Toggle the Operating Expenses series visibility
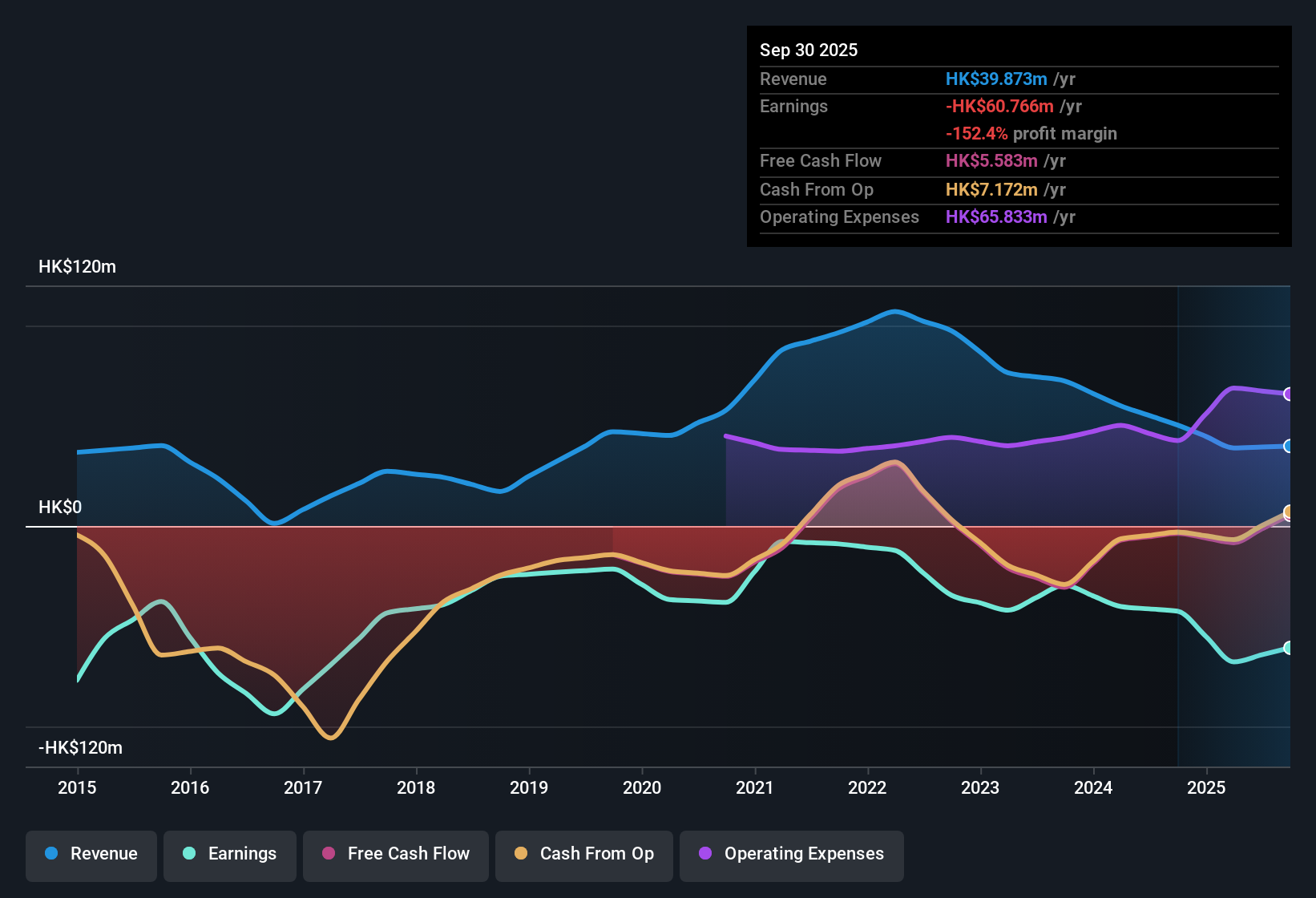Image resolution: width=1316 pixels, height=898 pixels. point(792,854)
